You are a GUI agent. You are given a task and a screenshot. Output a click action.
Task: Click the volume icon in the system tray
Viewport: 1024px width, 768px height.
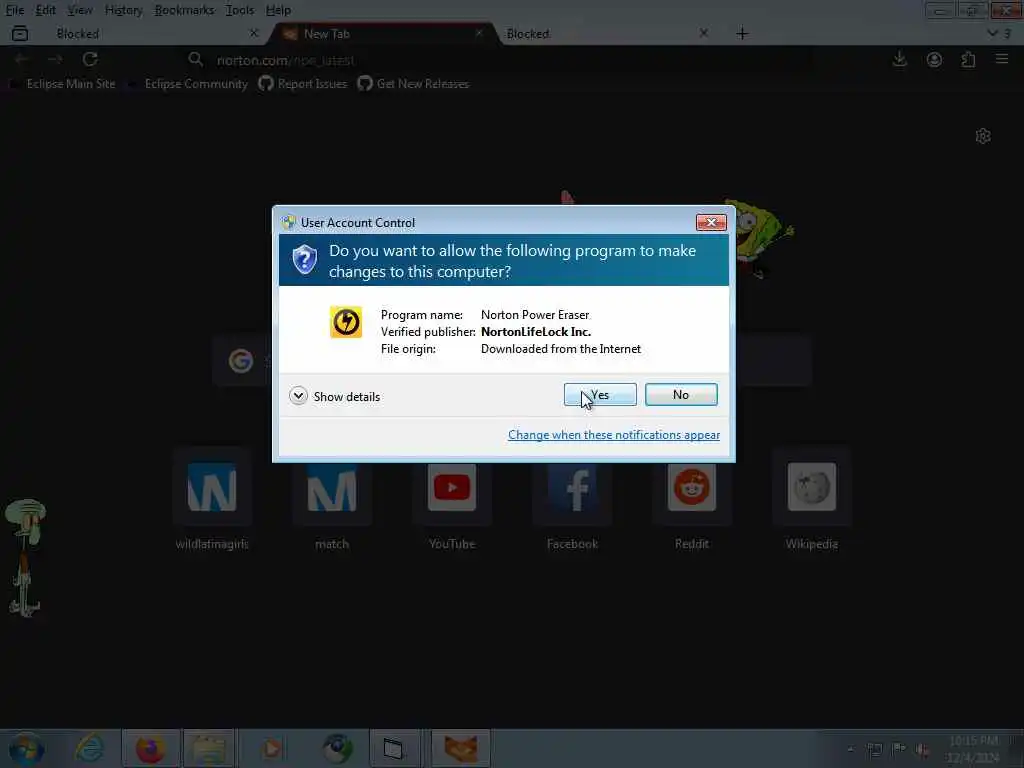tap(922, 749)
